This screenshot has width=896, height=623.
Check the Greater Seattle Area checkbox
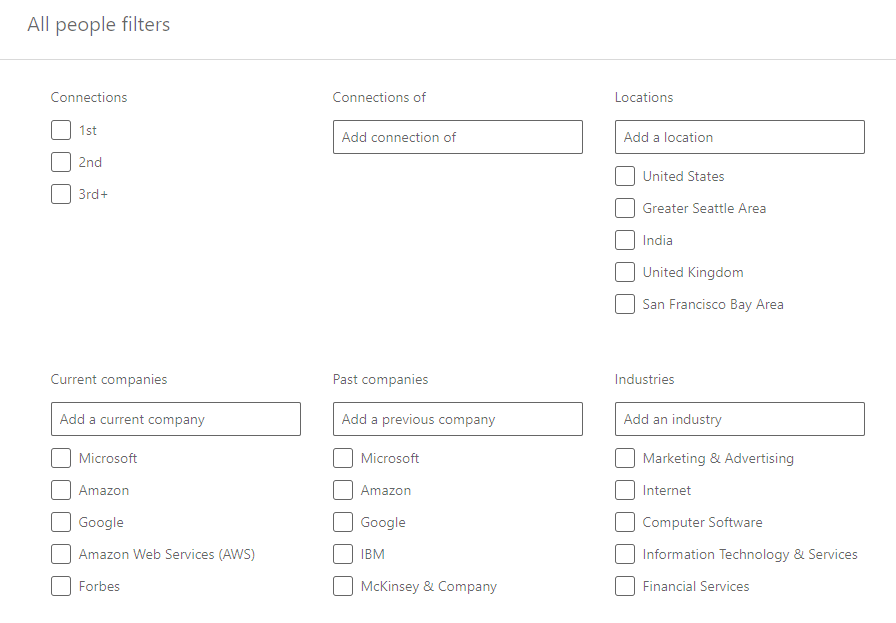pos(624,208)
